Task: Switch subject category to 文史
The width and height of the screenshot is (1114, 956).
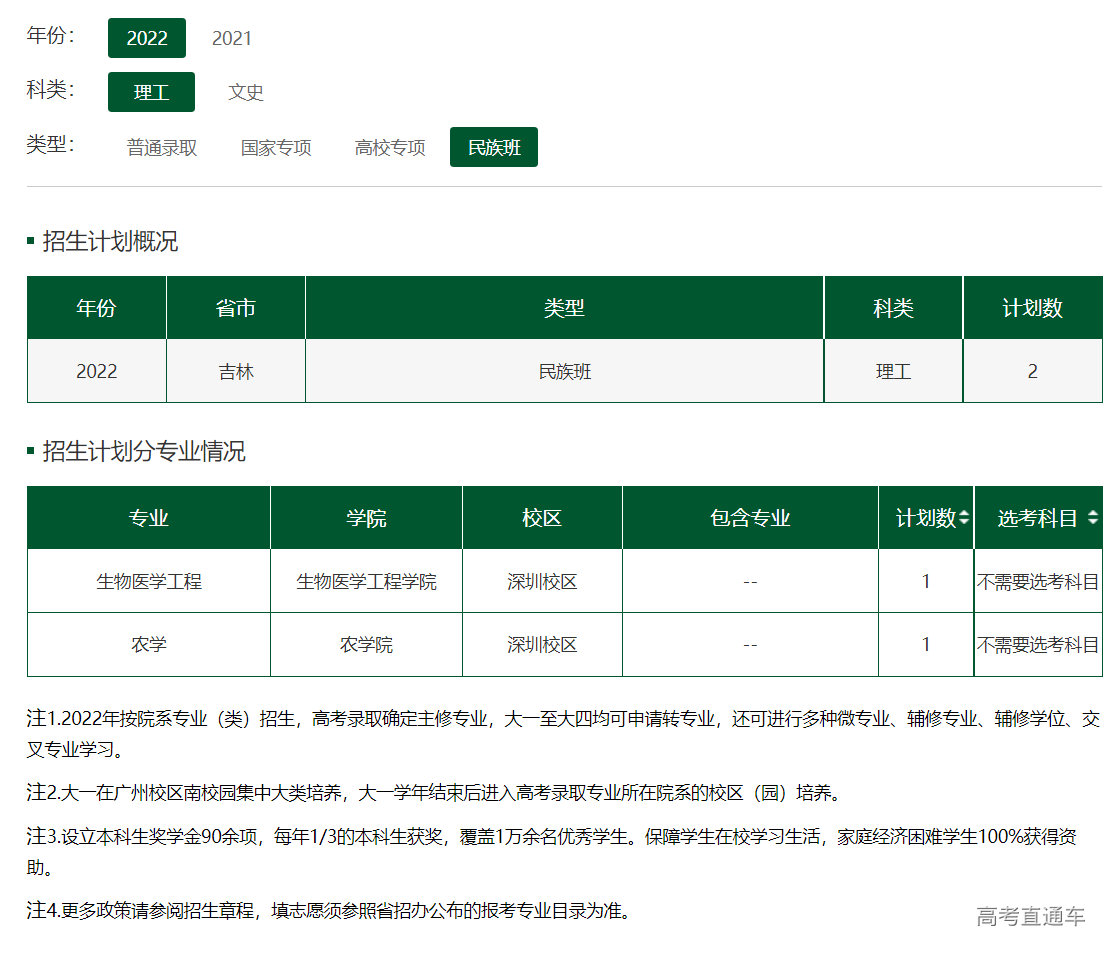Action: point(246,92)
